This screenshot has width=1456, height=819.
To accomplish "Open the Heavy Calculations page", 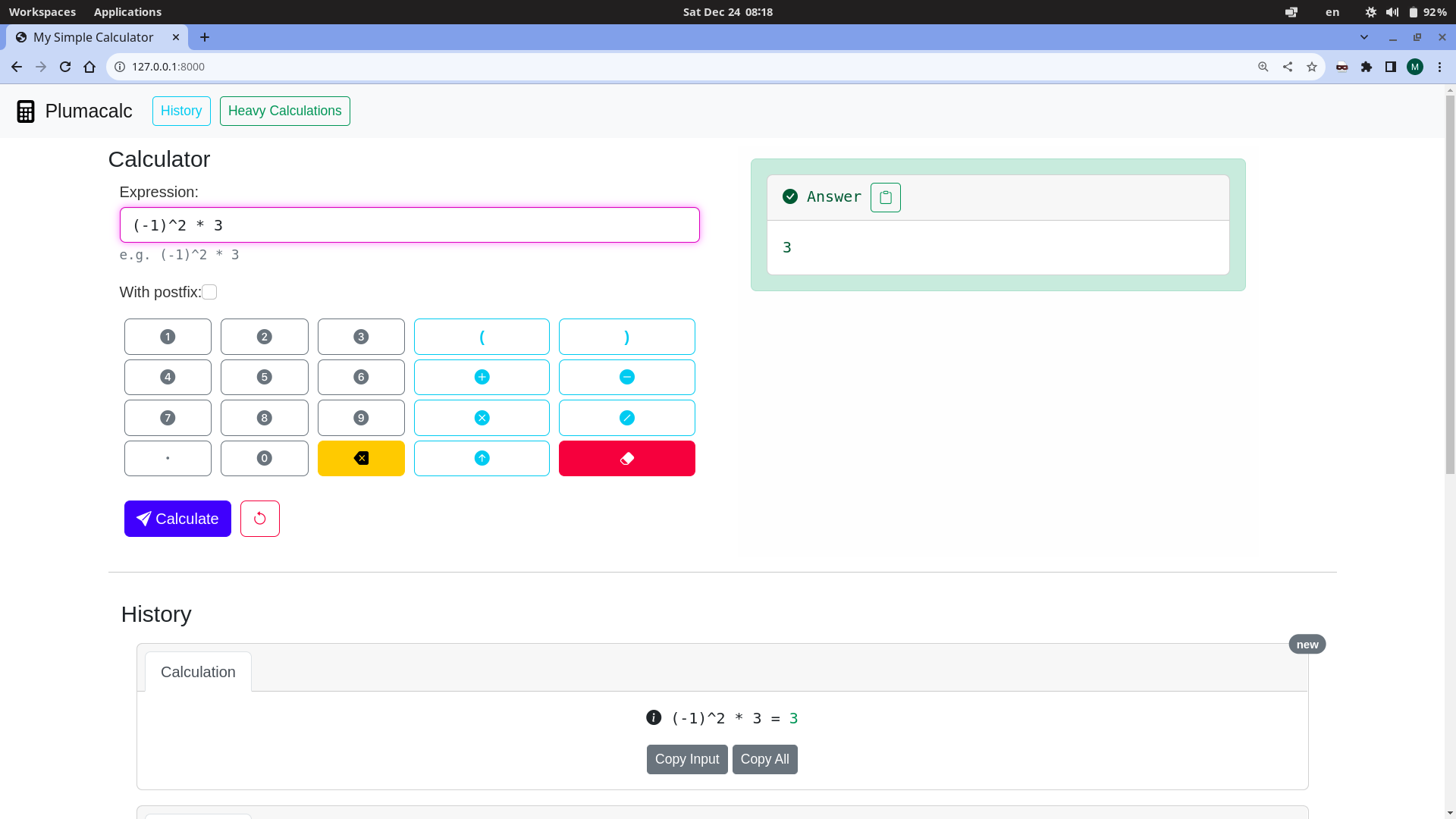I will [x=285, y=111].
